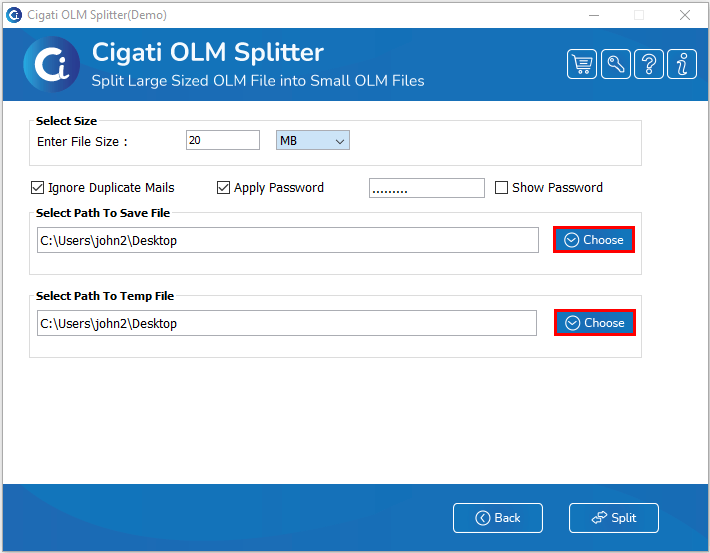The height and width of the screenshot is (553, 710).
Task: Uncheck the Apply Password checkbox
Action: coord(223,188)
